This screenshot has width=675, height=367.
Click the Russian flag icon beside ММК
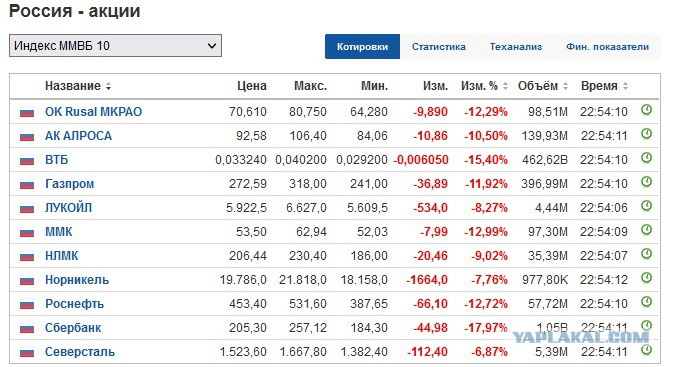point(27,233)
